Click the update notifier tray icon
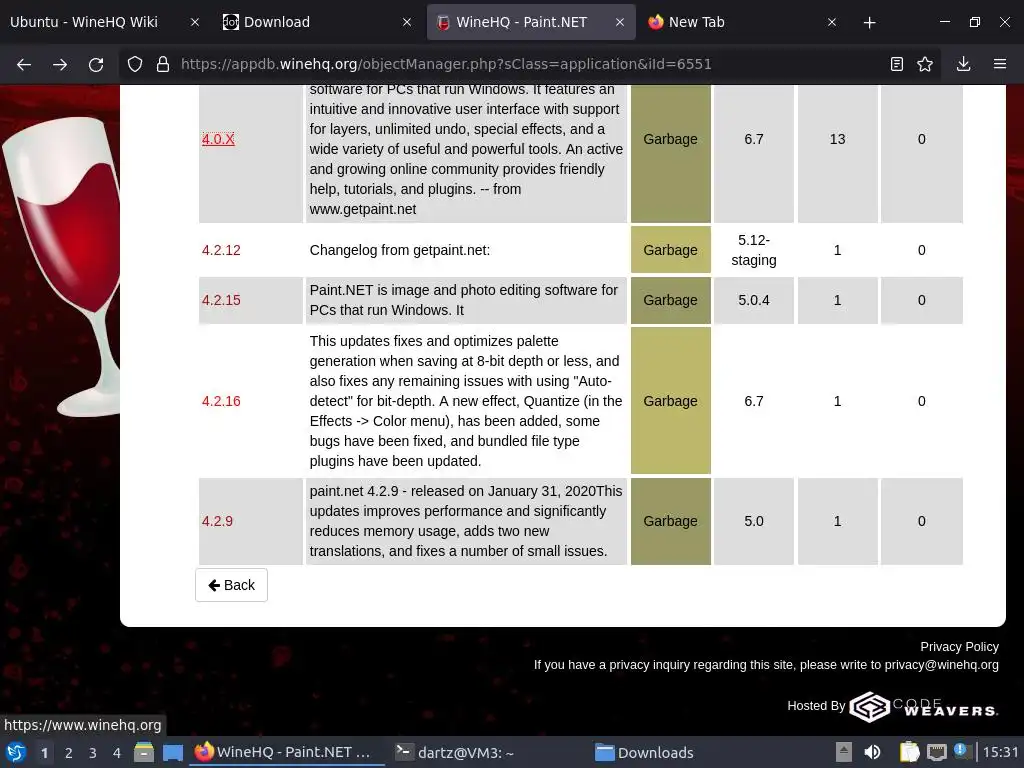The width and height of the screenshot is (1024, 768). click(x=961, y=751)
